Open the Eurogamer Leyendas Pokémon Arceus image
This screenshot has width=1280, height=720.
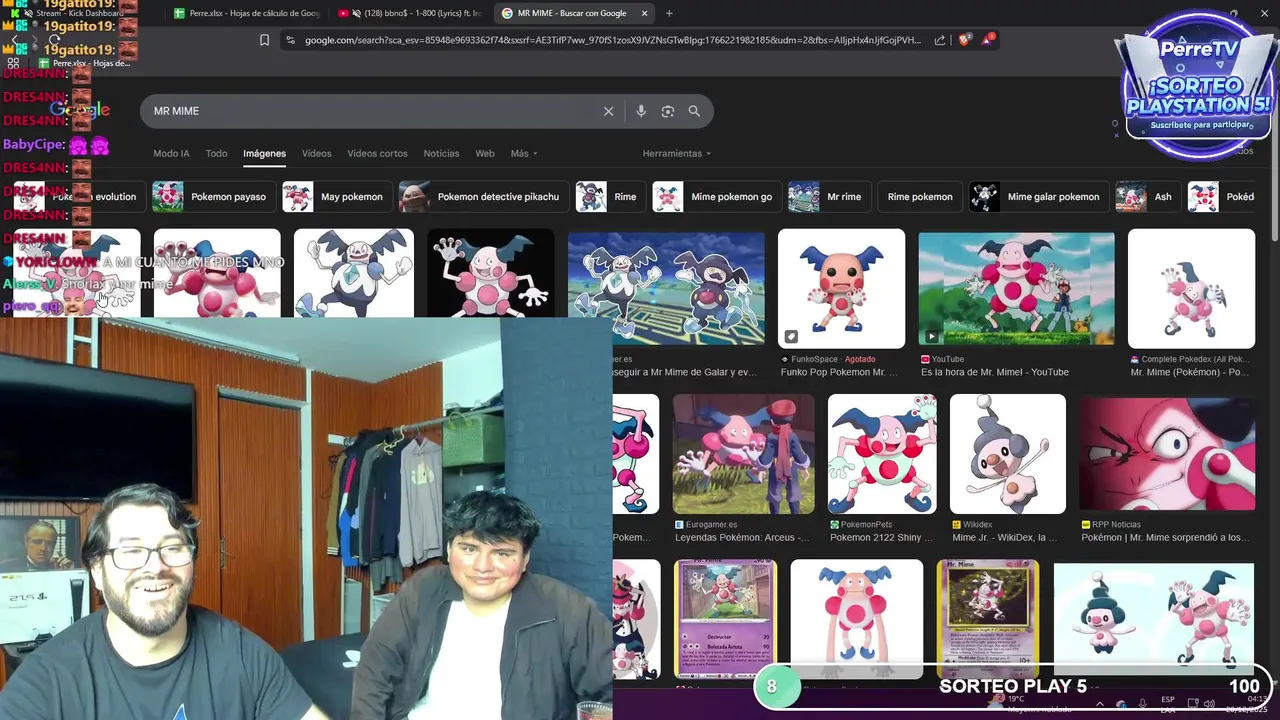coord(743,454)
